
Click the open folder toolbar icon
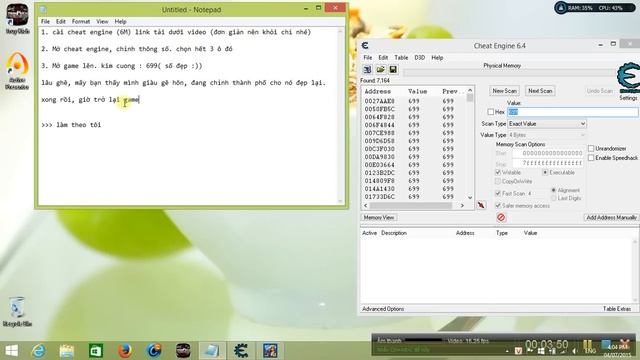click(x=380, y=70)
